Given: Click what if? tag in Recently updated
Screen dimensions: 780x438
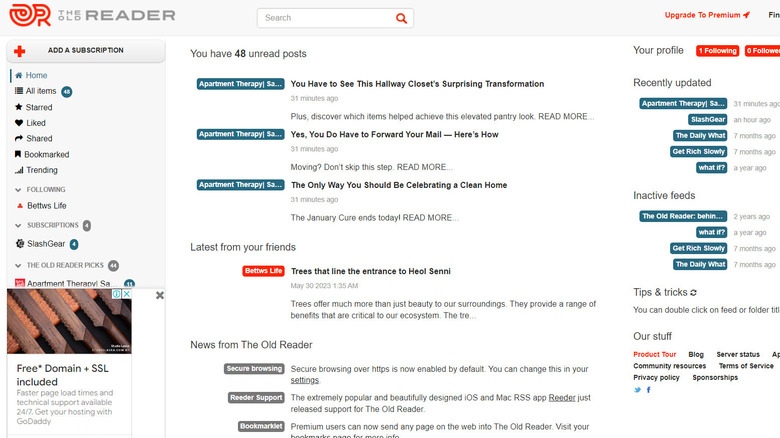Looking at the screenshot, I should [711, 168].
